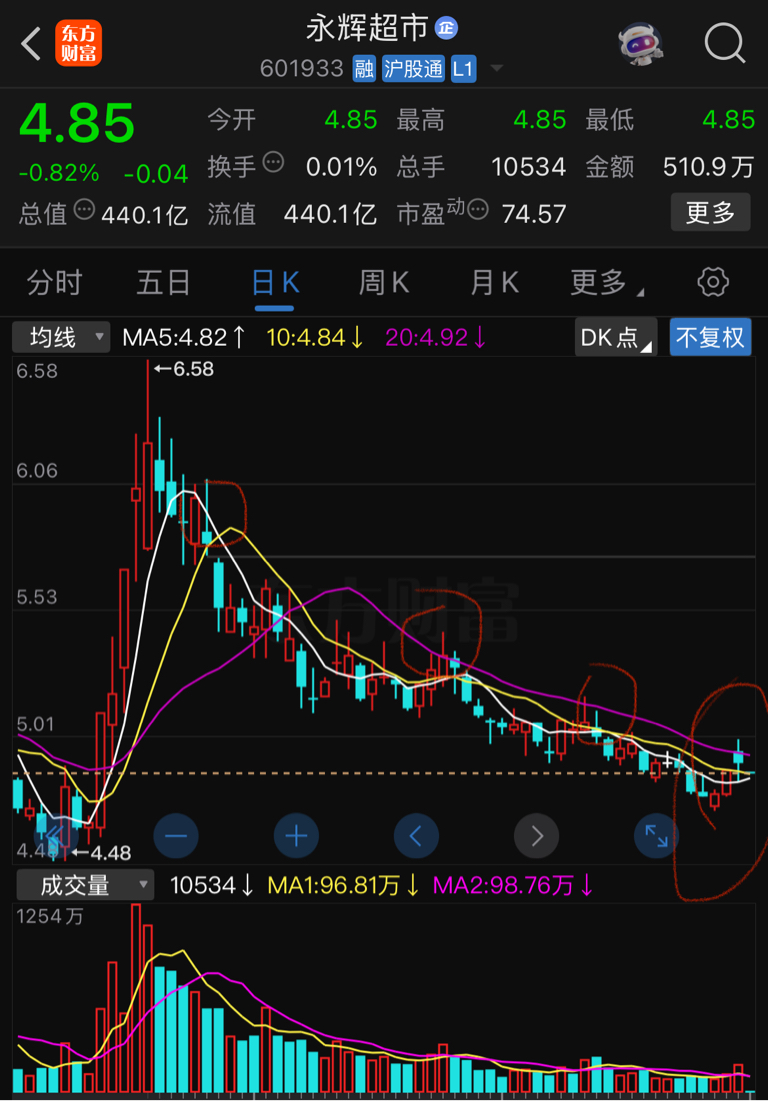Tap the MA1:96.81万 volume label
Viewport: 768px width, 1101px height.
point(344,885)
